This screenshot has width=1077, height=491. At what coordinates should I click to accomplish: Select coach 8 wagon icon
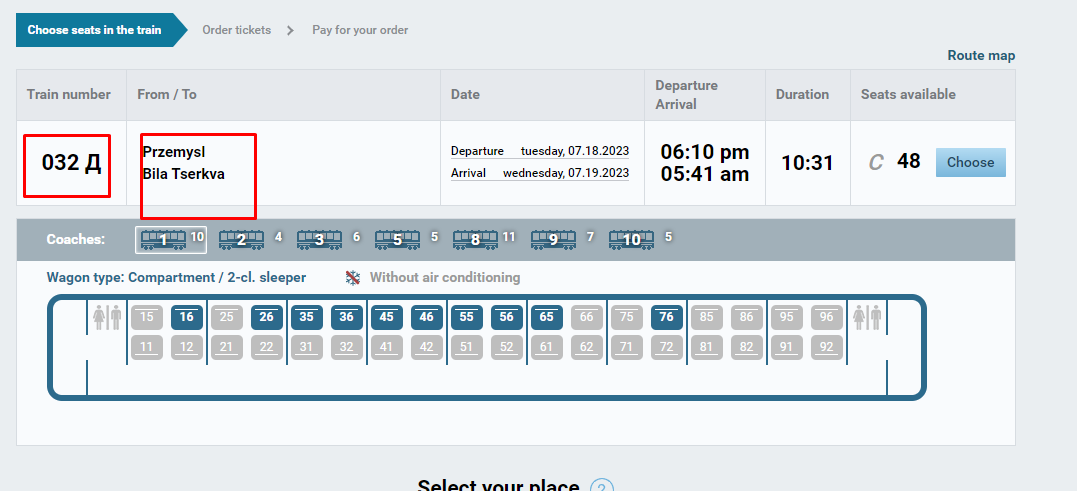(475, 240)
